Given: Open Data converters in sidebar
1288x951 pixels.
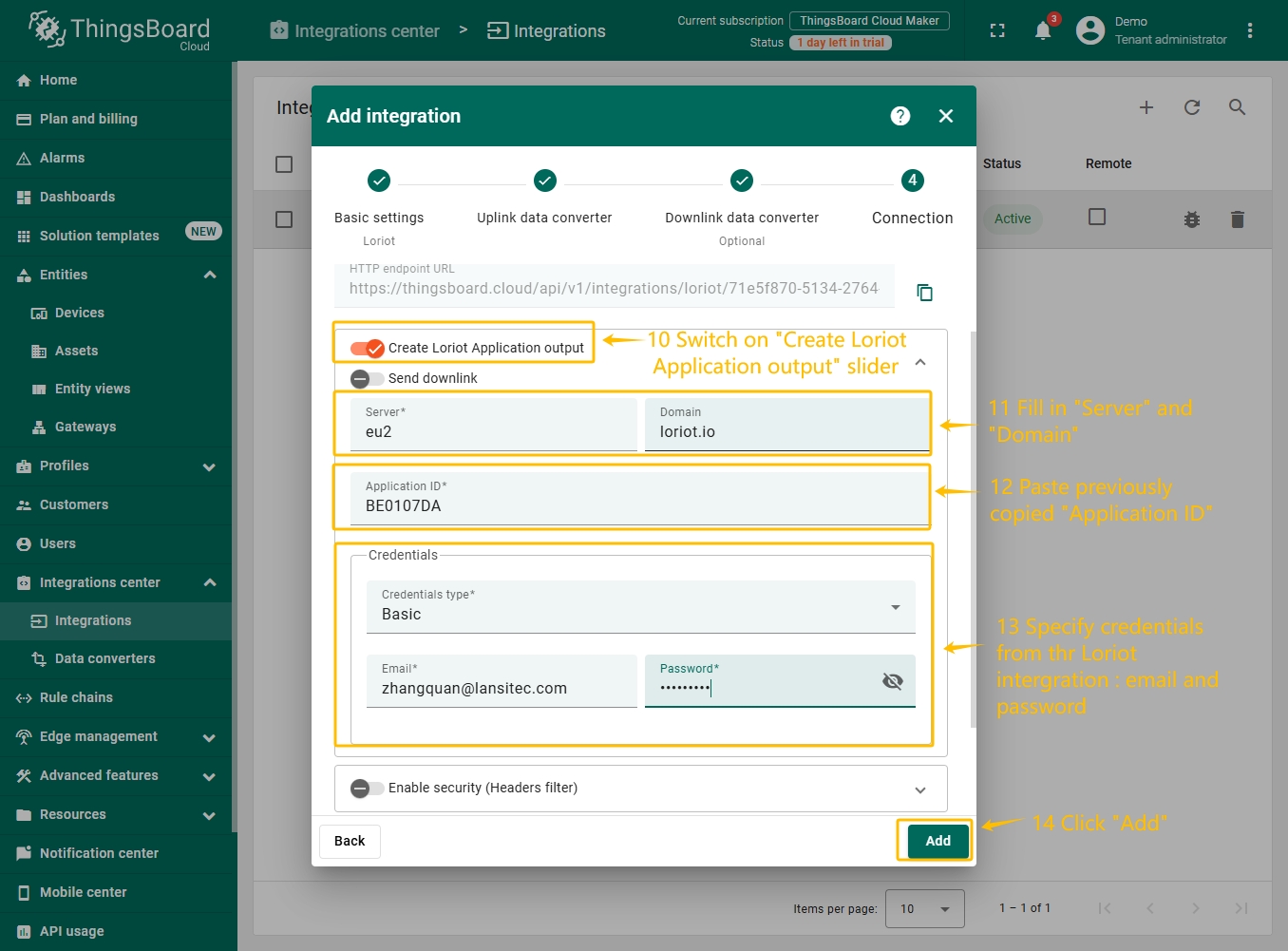Looking at the screenshot, I should click(x=104, y=658).
